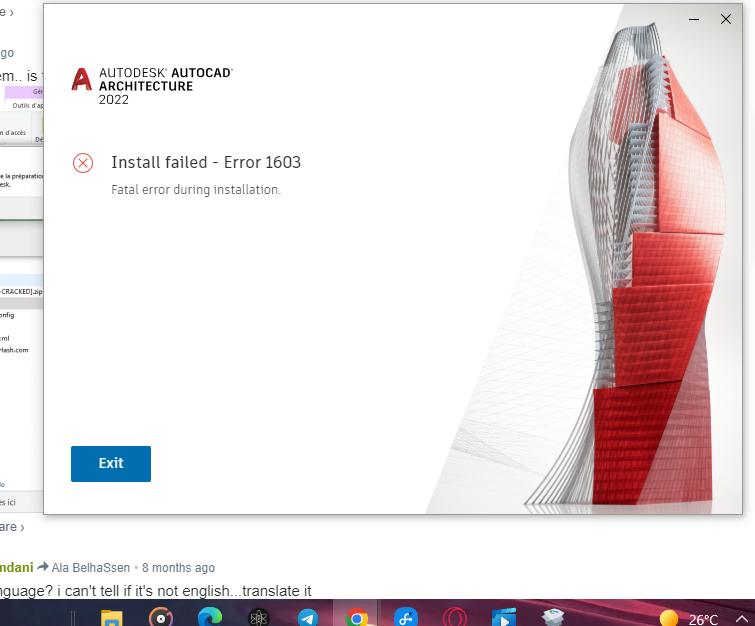This screenshot has height=626, width=755.
Task: Show hidden system tray icons chevron
Action: click(742, 619)
